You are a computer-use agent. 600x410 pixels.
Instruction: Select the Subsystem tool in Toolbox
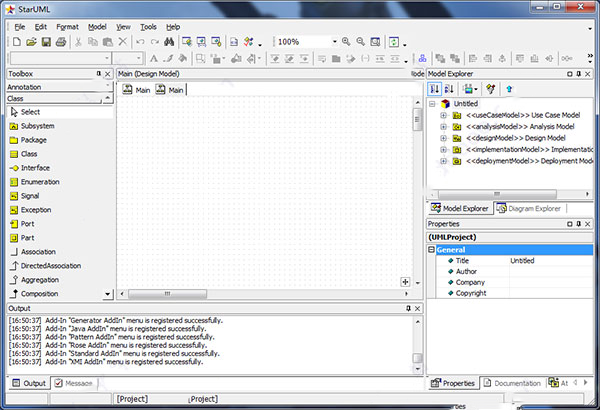[37, 126]
